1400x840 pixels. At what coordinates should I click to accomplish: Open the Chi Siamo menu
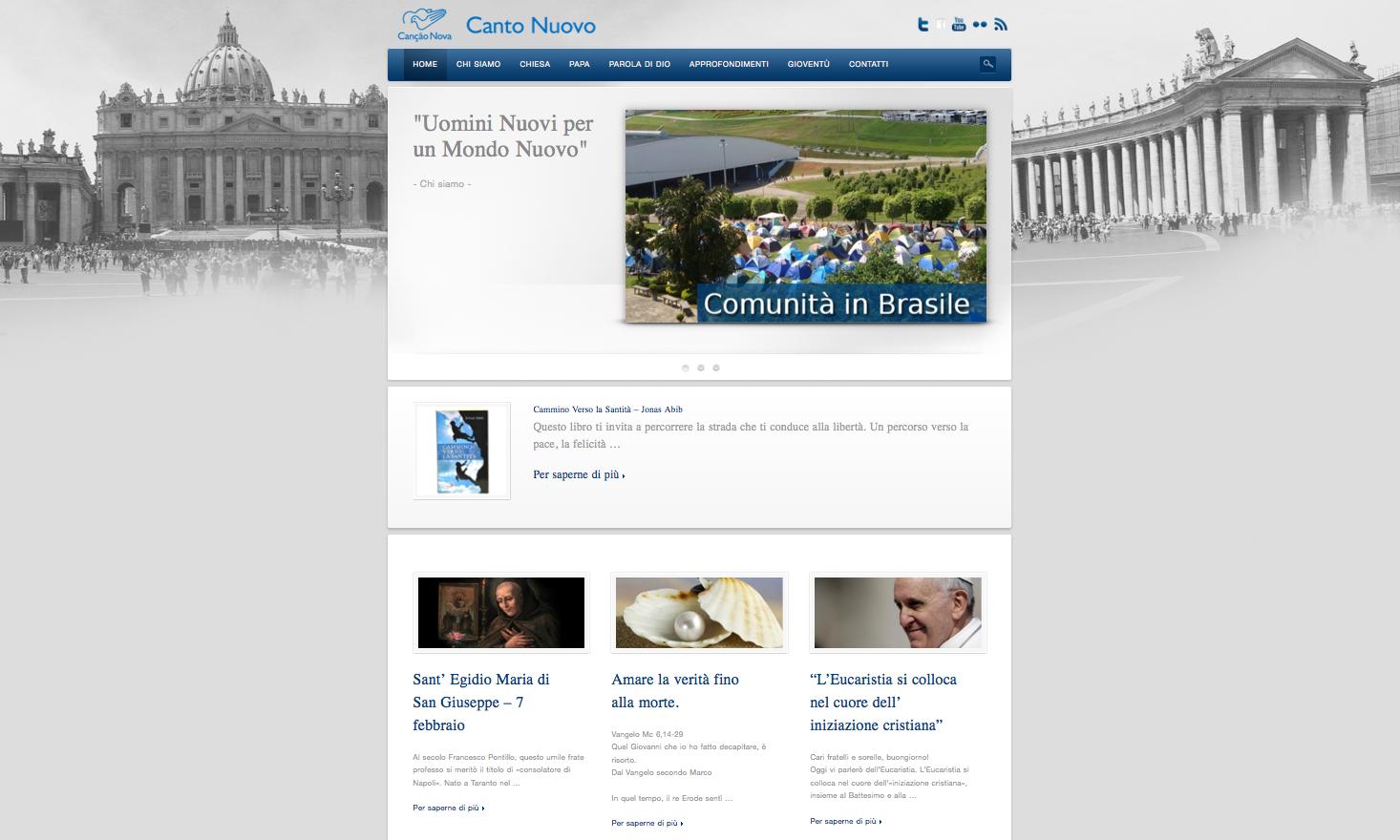(478, 64)
